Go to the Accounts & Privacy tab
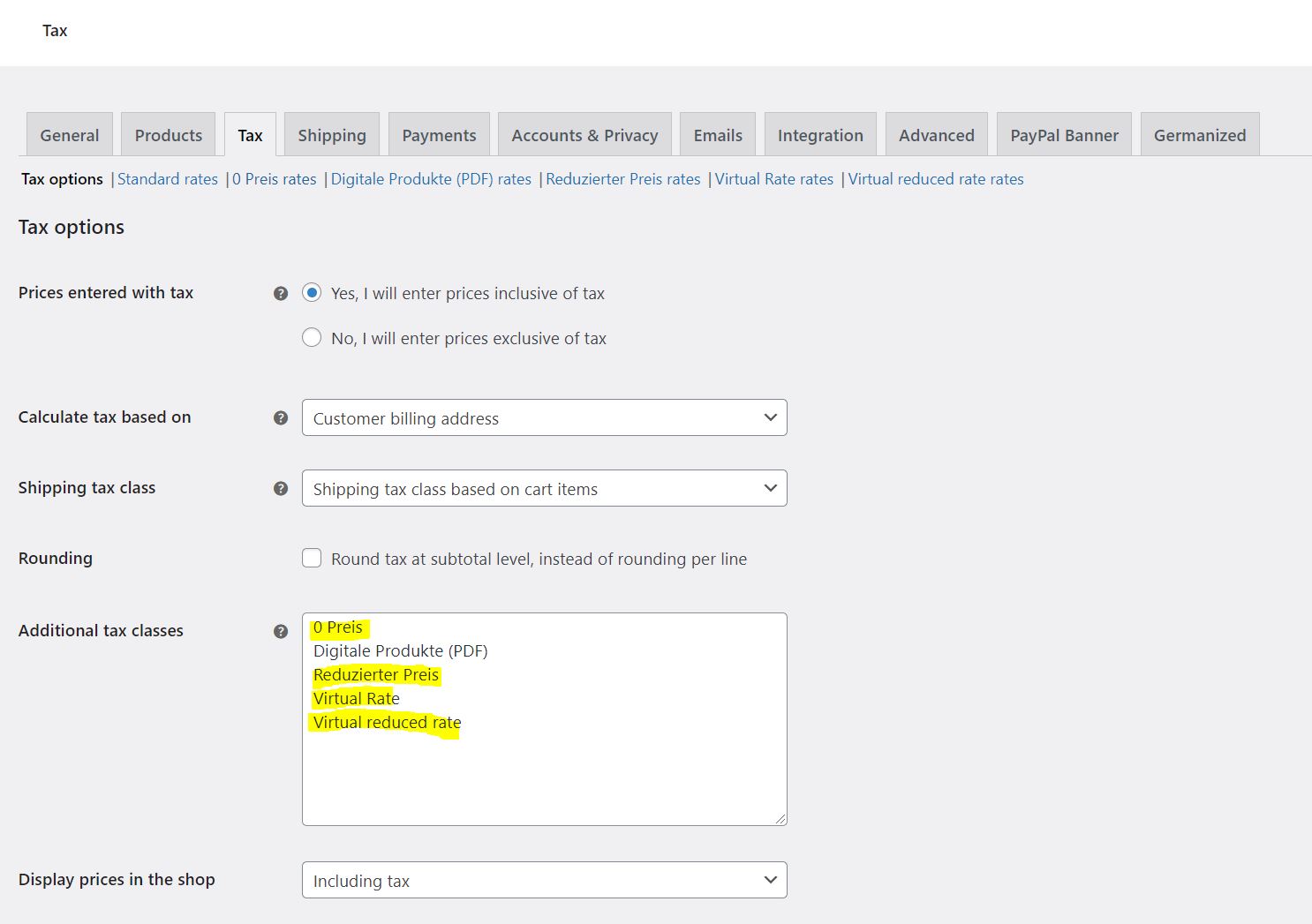The height and width of the screenshot is (924, 1312). [584, 134]
